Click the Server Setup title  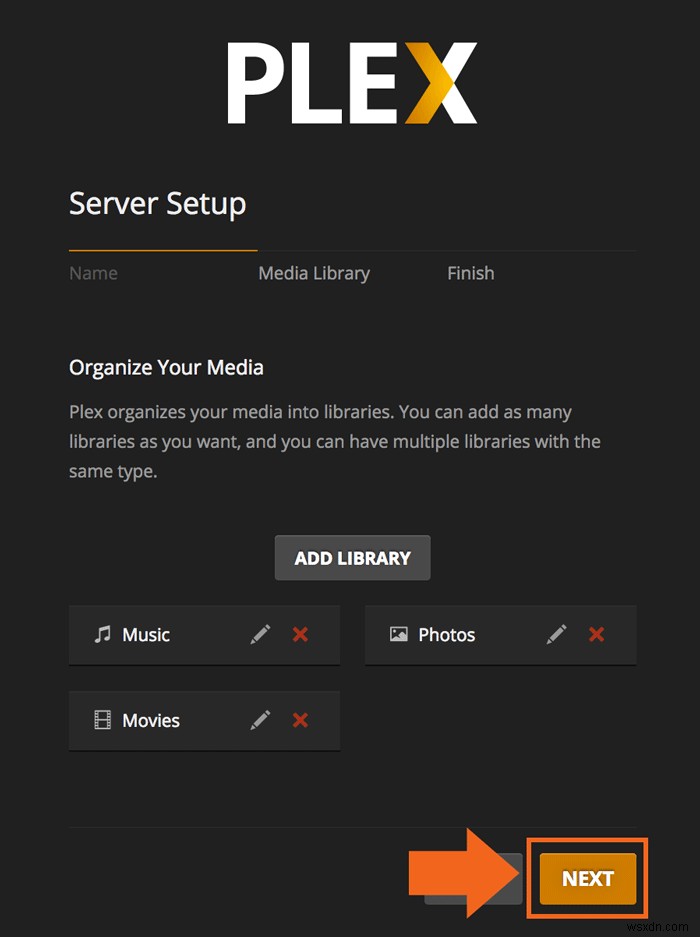point(158,204)
